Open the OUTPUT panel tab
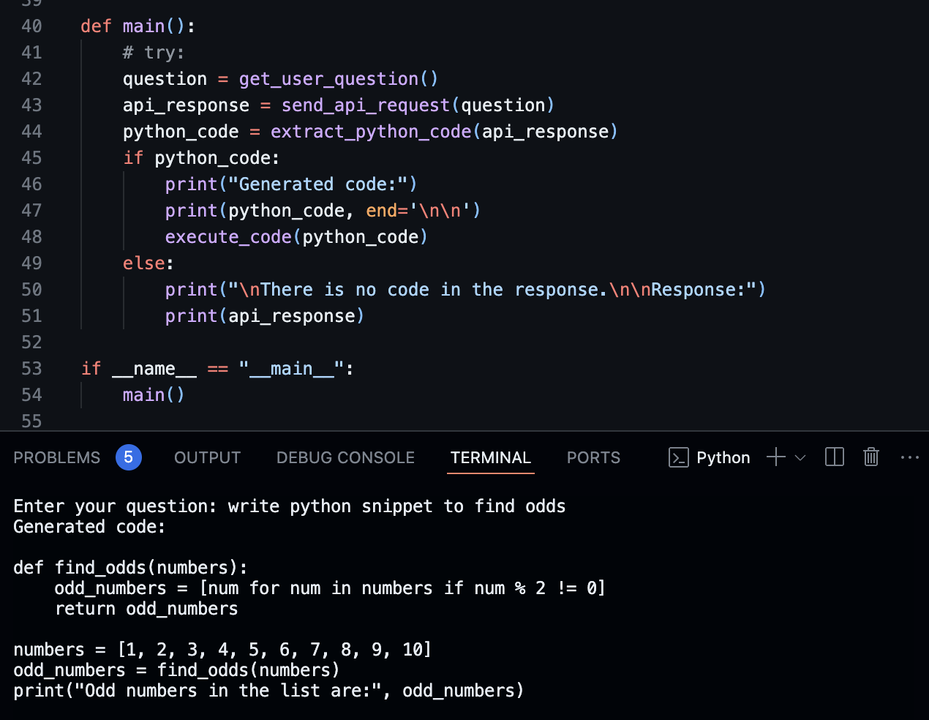This screenshot has height=720, width=929. [x=207, y=458]
